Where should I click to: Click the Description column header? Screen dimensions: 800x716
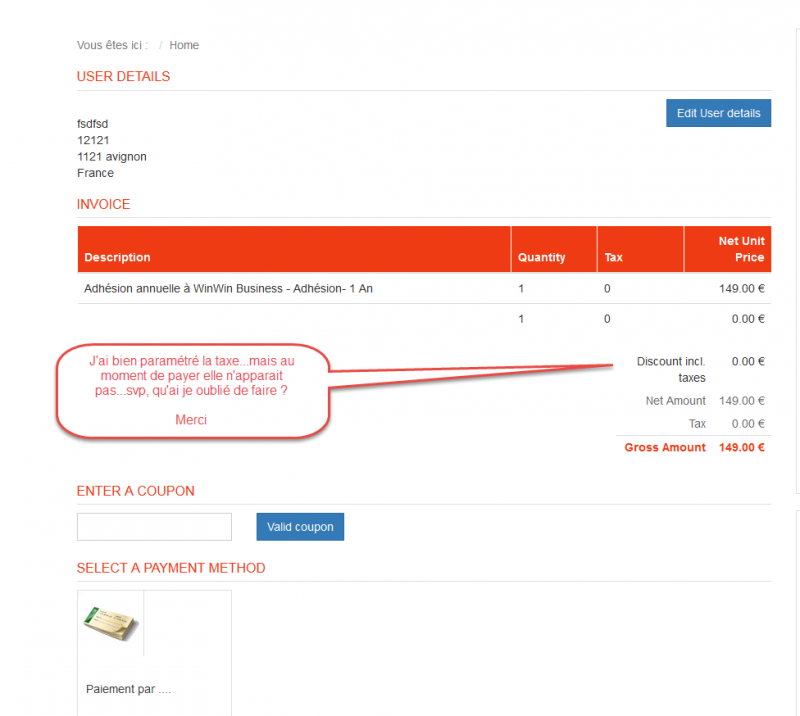coord(294,250)
